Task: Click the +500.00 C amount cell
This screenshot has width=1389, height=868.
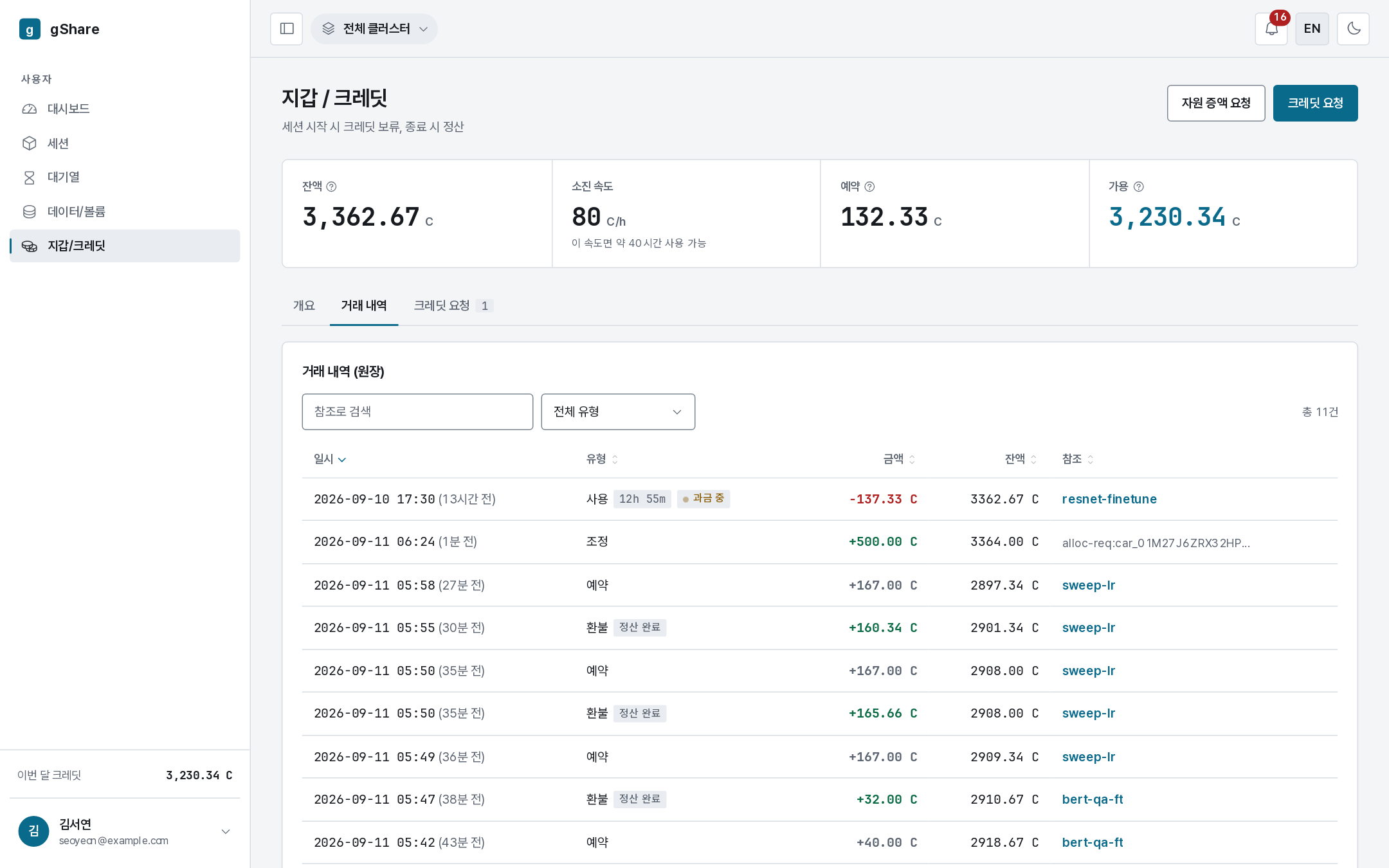Action: click(883, 542)
